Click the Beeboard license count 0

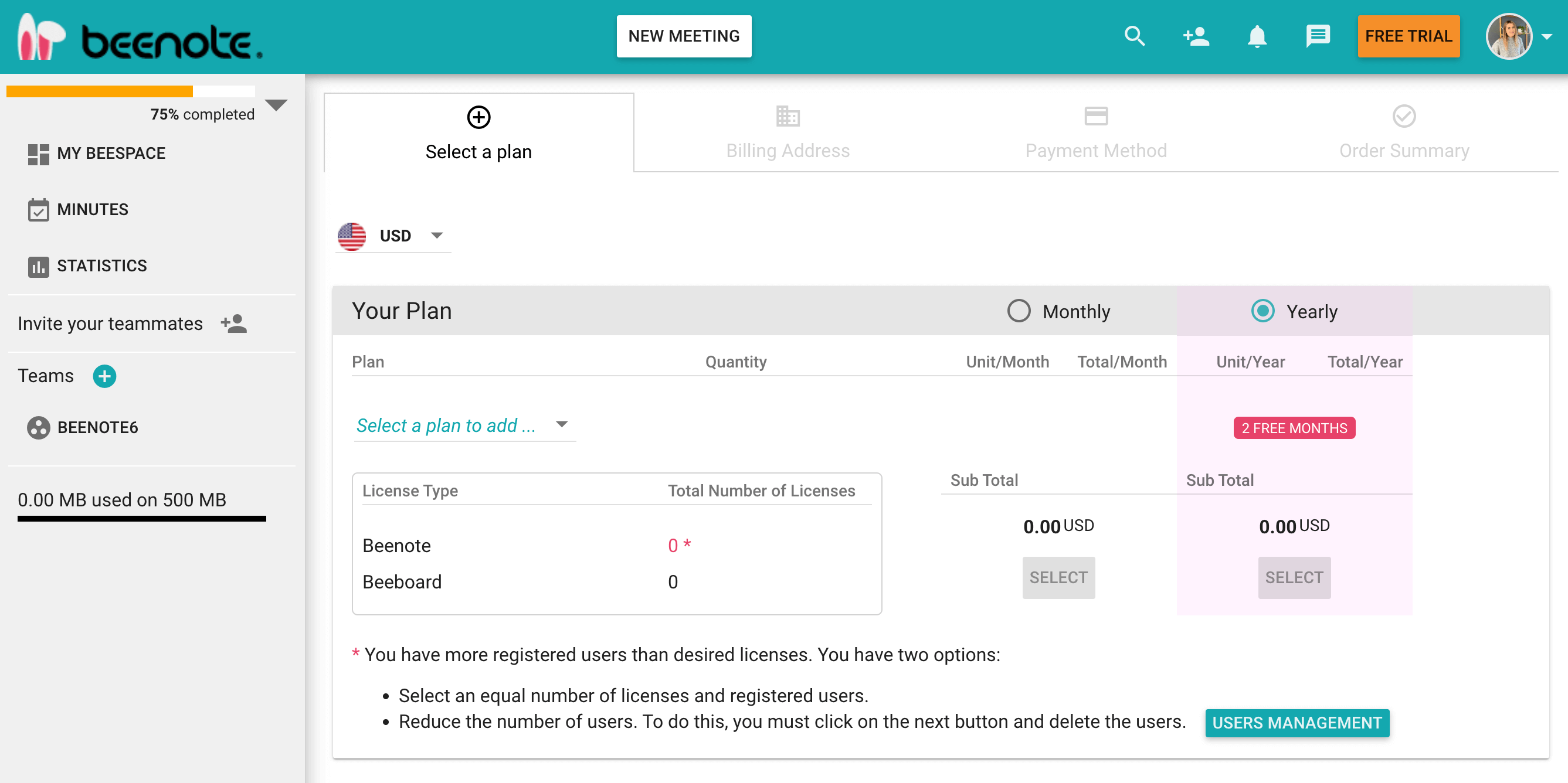tap(672, 582)
